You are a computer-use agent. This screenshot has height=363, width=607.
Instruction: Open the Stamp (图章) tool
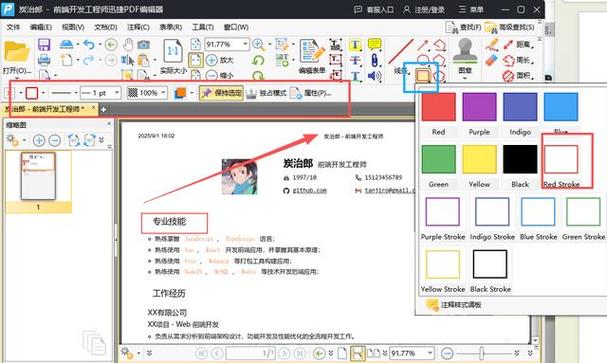click(x=465, y=57)
